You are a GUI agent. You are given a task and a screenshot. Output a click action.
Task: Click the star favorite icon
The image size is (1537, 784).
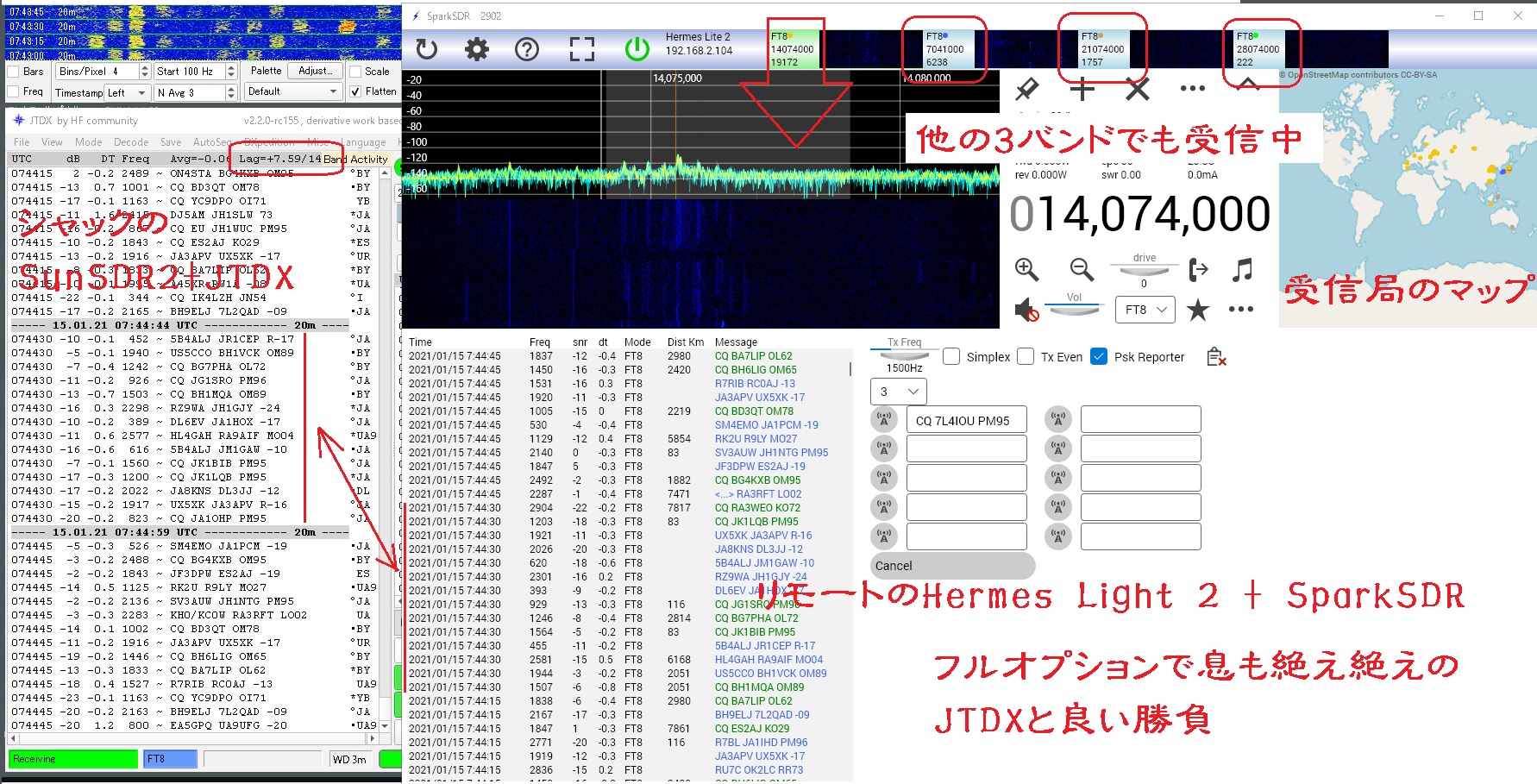[x=1198, y=310]
